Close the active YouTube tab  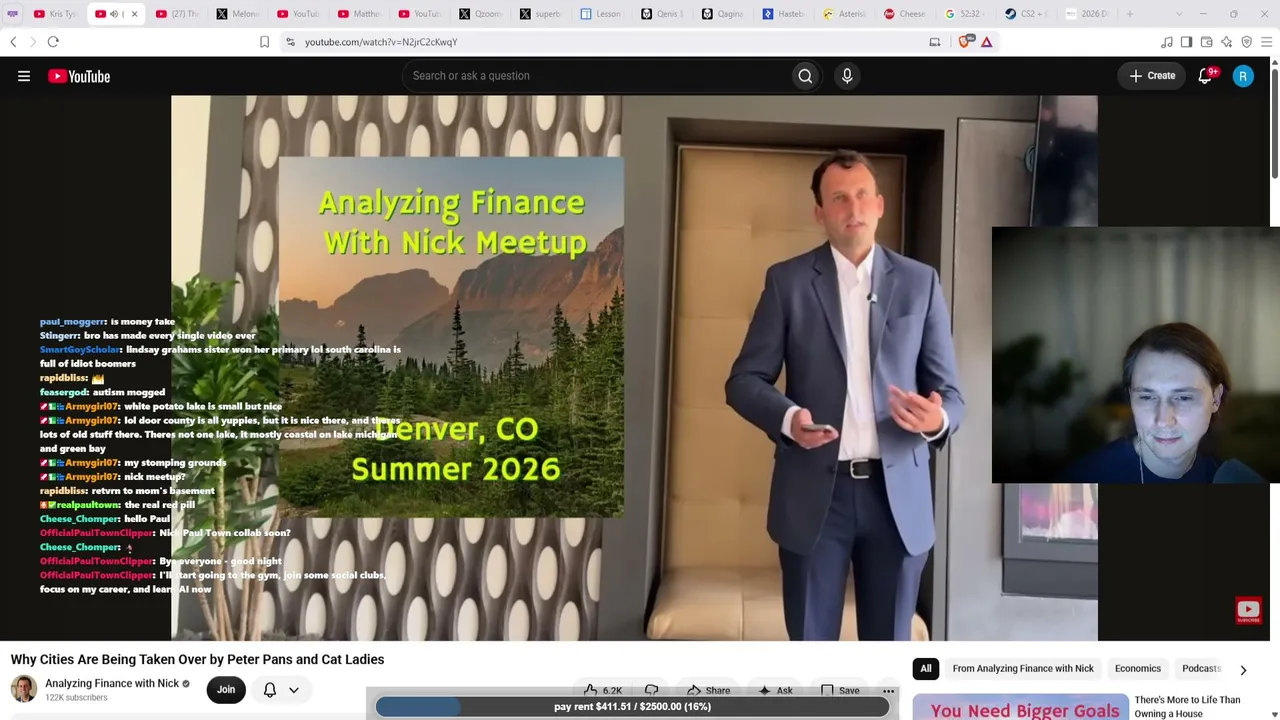click(x=134, y=14)
